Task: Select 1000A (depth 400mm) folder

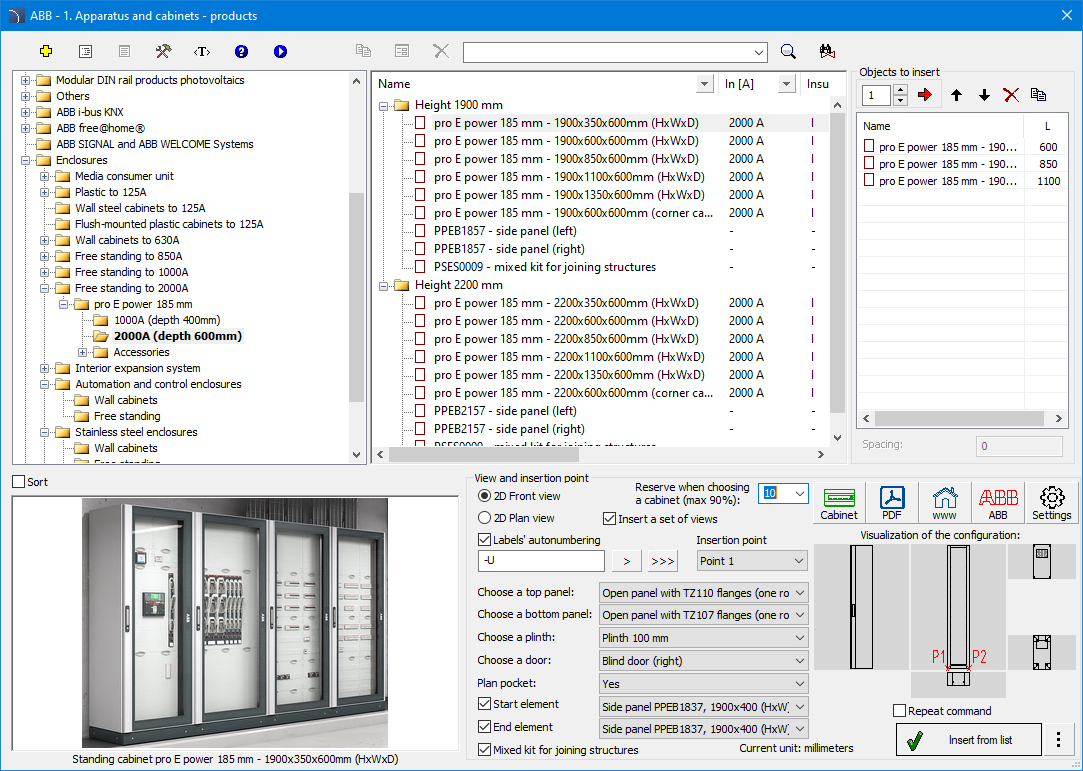Action: pyautogui.click(x=167, y=320)
